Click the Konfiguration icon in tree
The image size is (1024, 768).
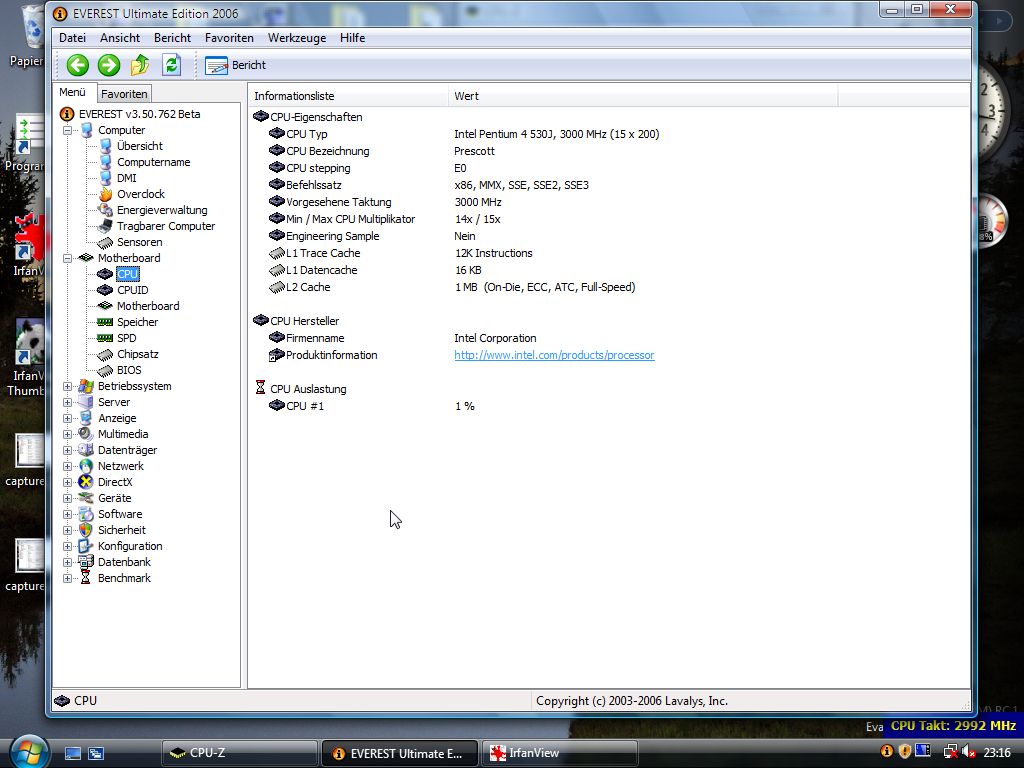[x=86, y=546]
